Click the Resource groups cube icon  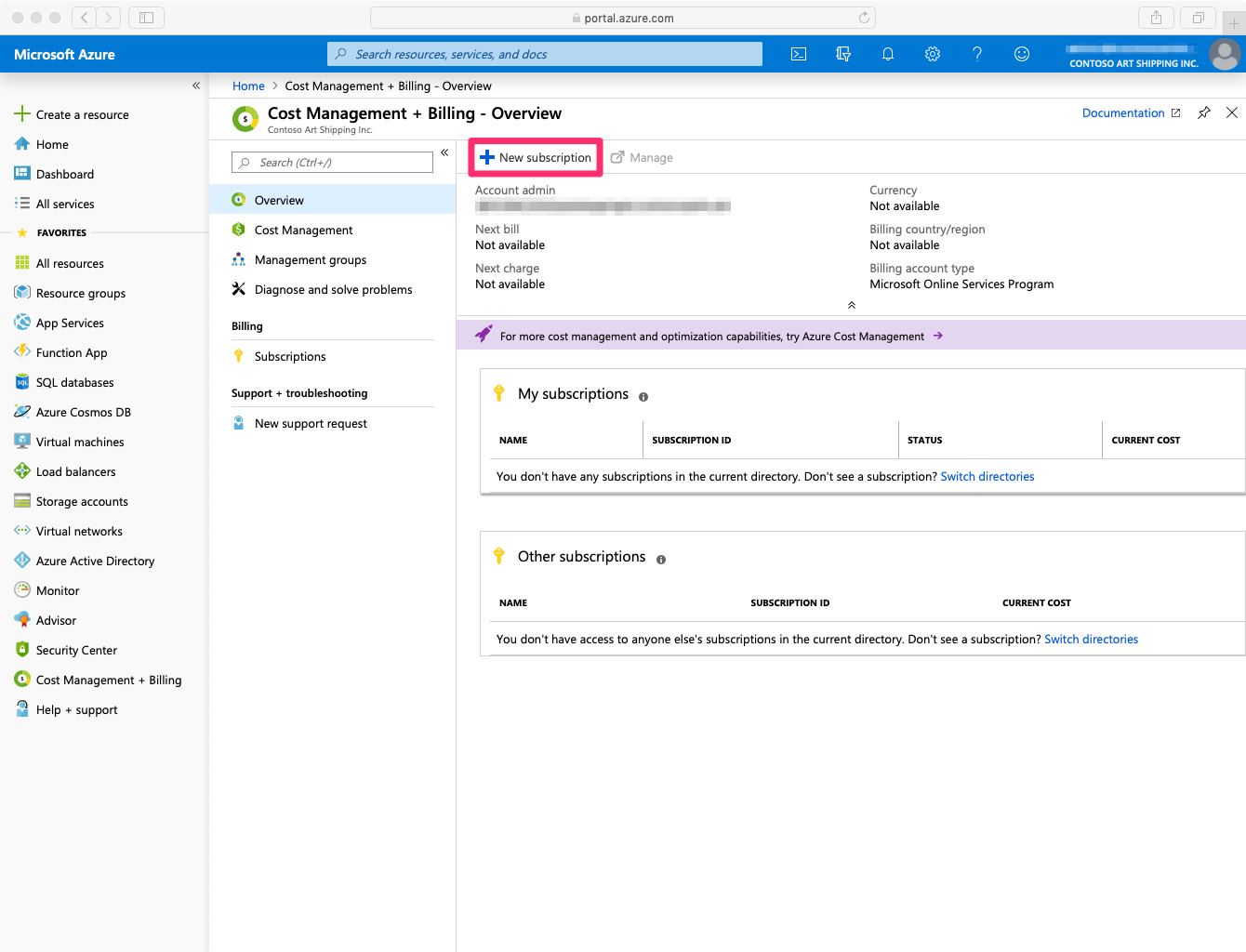pos(22,293)
